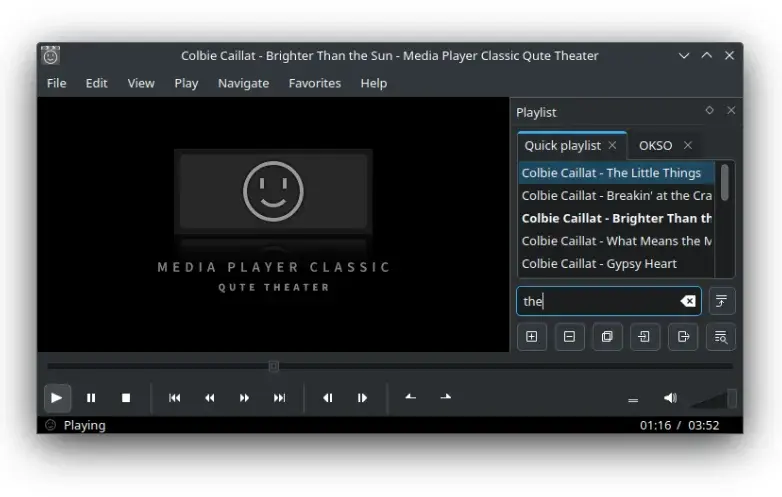
Task: Switch to the OKSO playlist tab
Action: (x=655, y=146)
